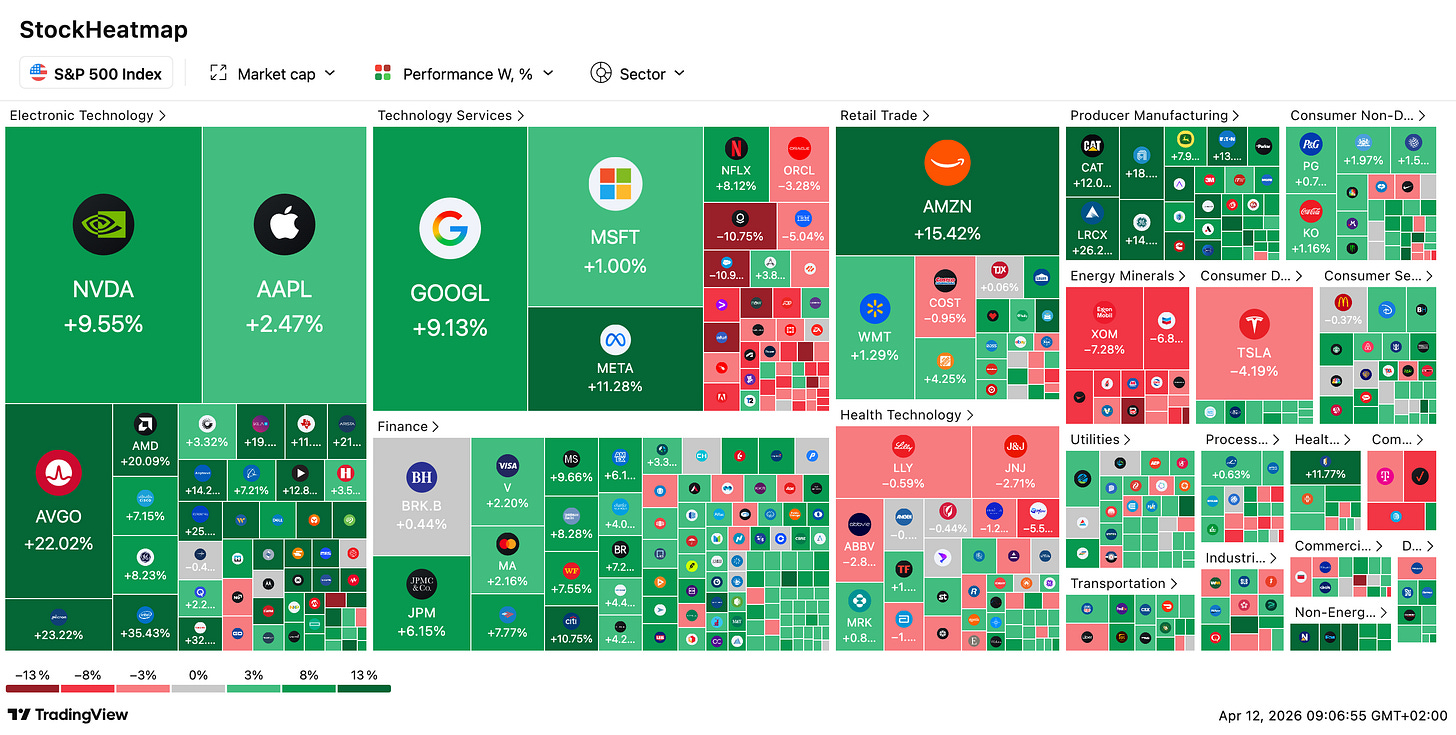Click the JPM +6.15% value

pos(421,632)
